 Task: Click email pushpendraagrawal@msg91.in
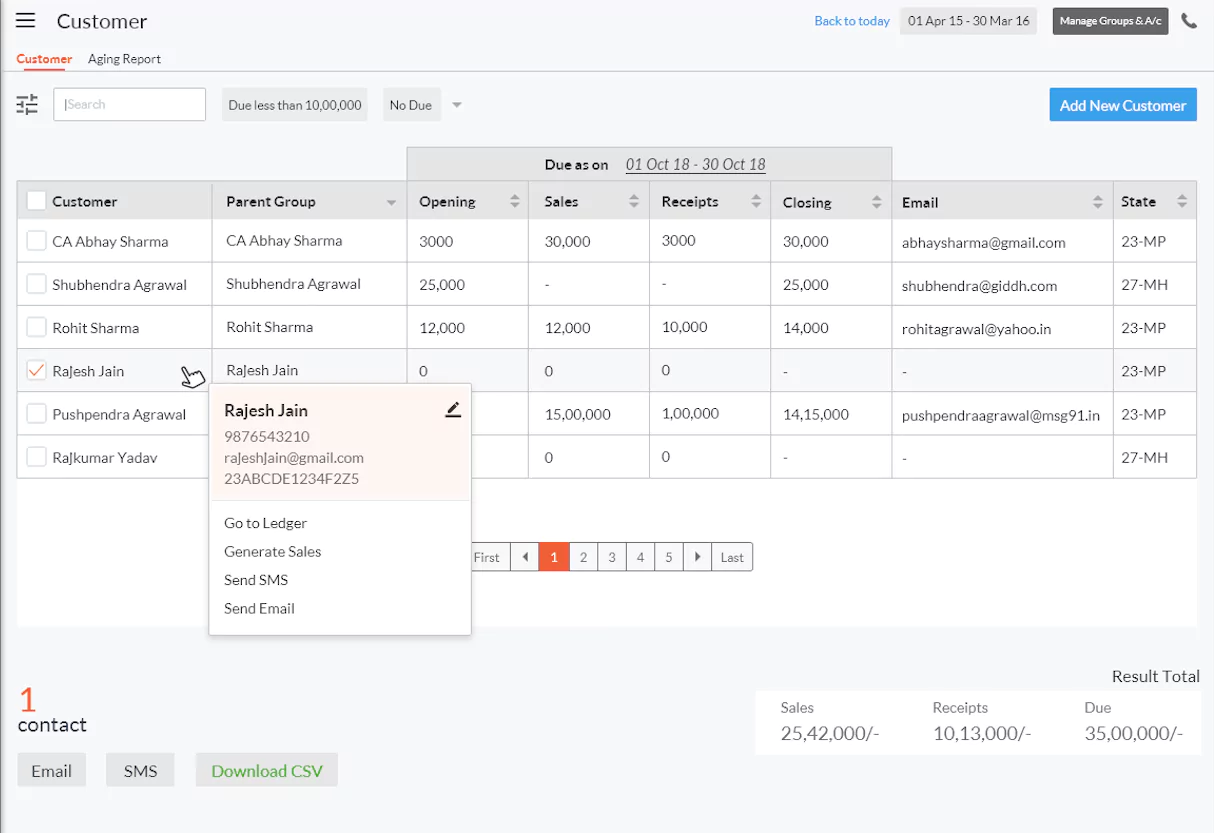[1000, 414]
